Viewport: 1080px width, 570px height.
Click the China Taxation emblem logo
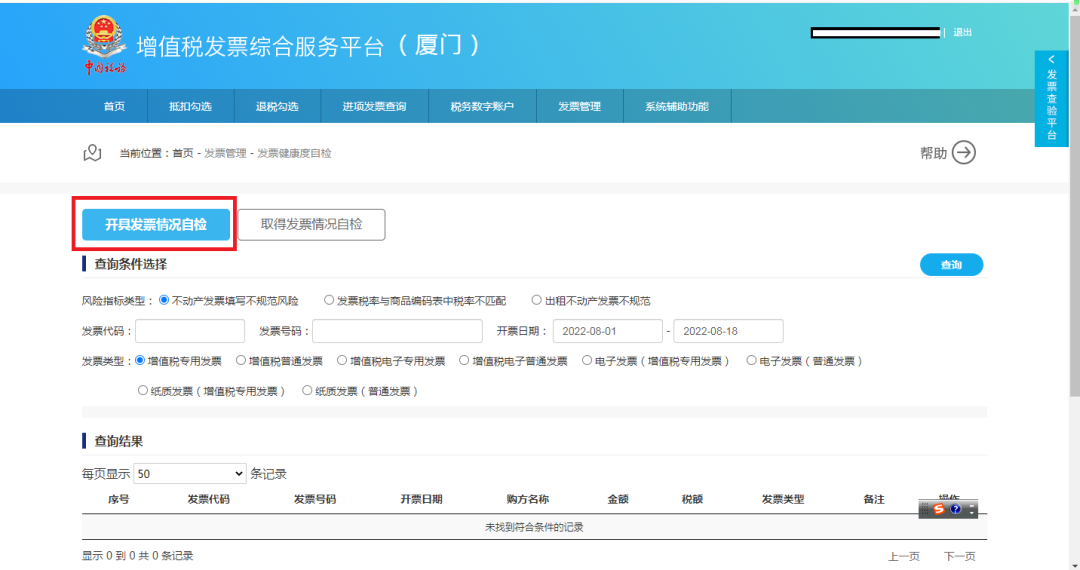tap(105, 45)
